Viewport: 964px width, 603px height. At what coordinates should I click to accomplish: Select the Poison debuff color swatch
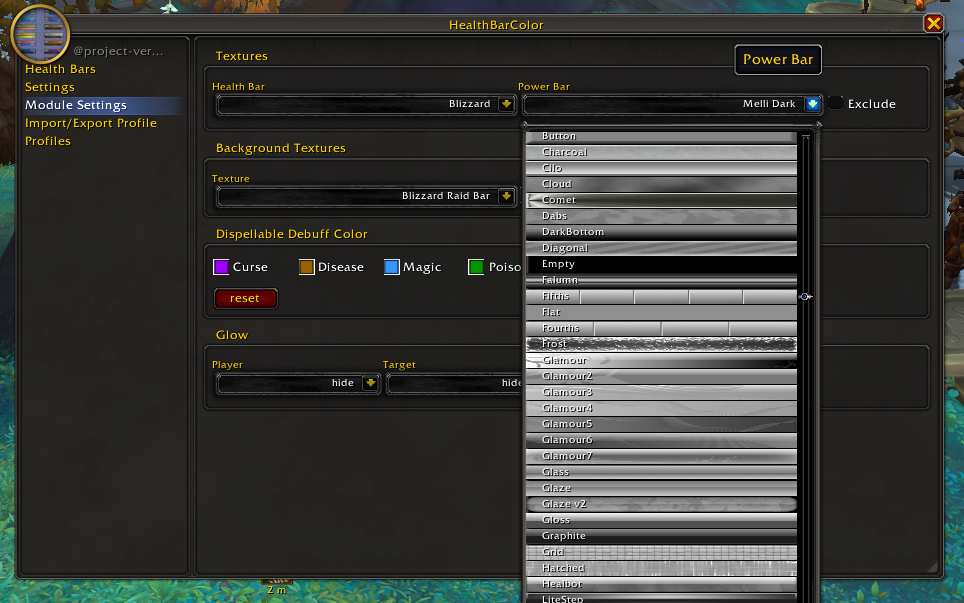click(477, 267)
